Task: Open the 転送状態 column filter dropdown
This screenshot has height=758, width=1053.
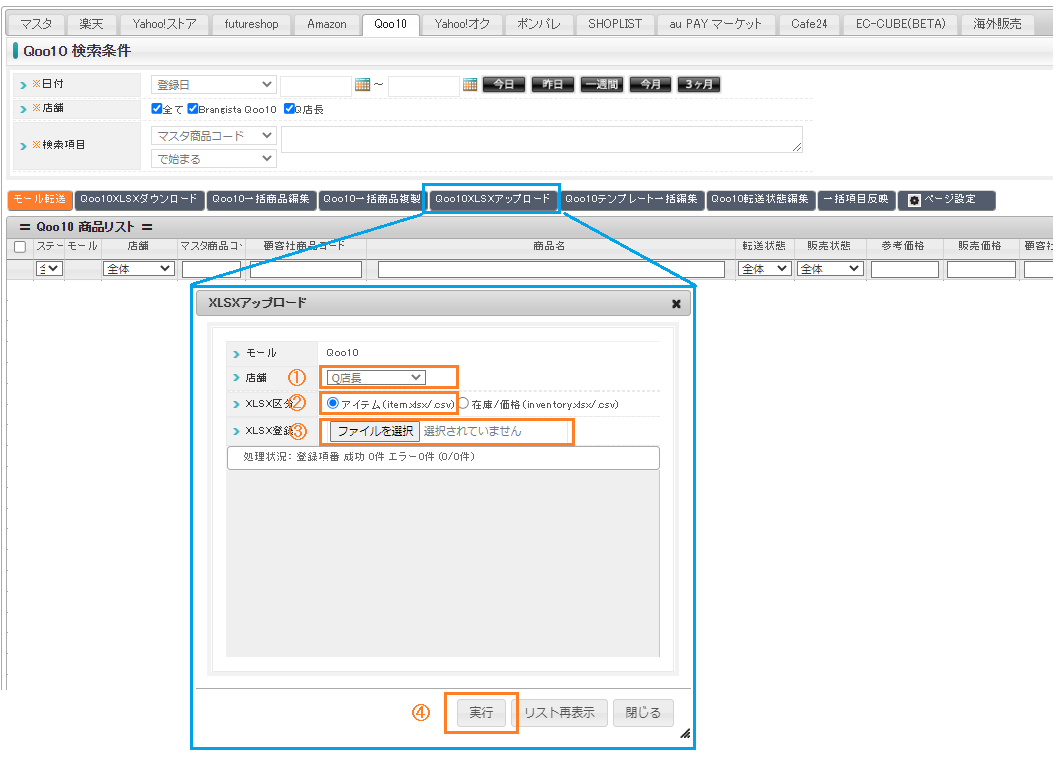Action: pyautogui.click(x=764, y=269)
